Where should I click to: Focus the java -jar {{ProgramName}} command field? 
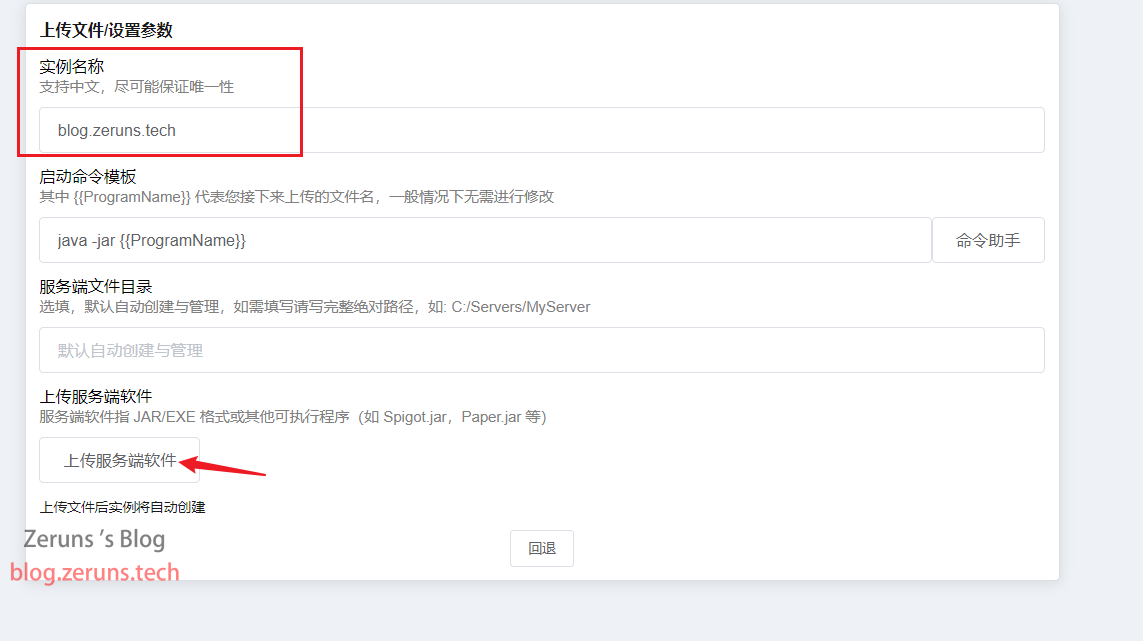pos(485,240)
